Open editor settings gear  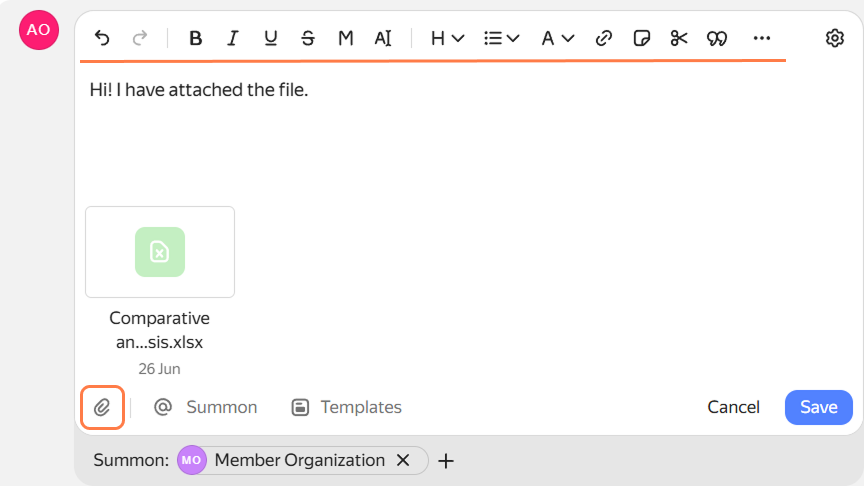[835, 38]
